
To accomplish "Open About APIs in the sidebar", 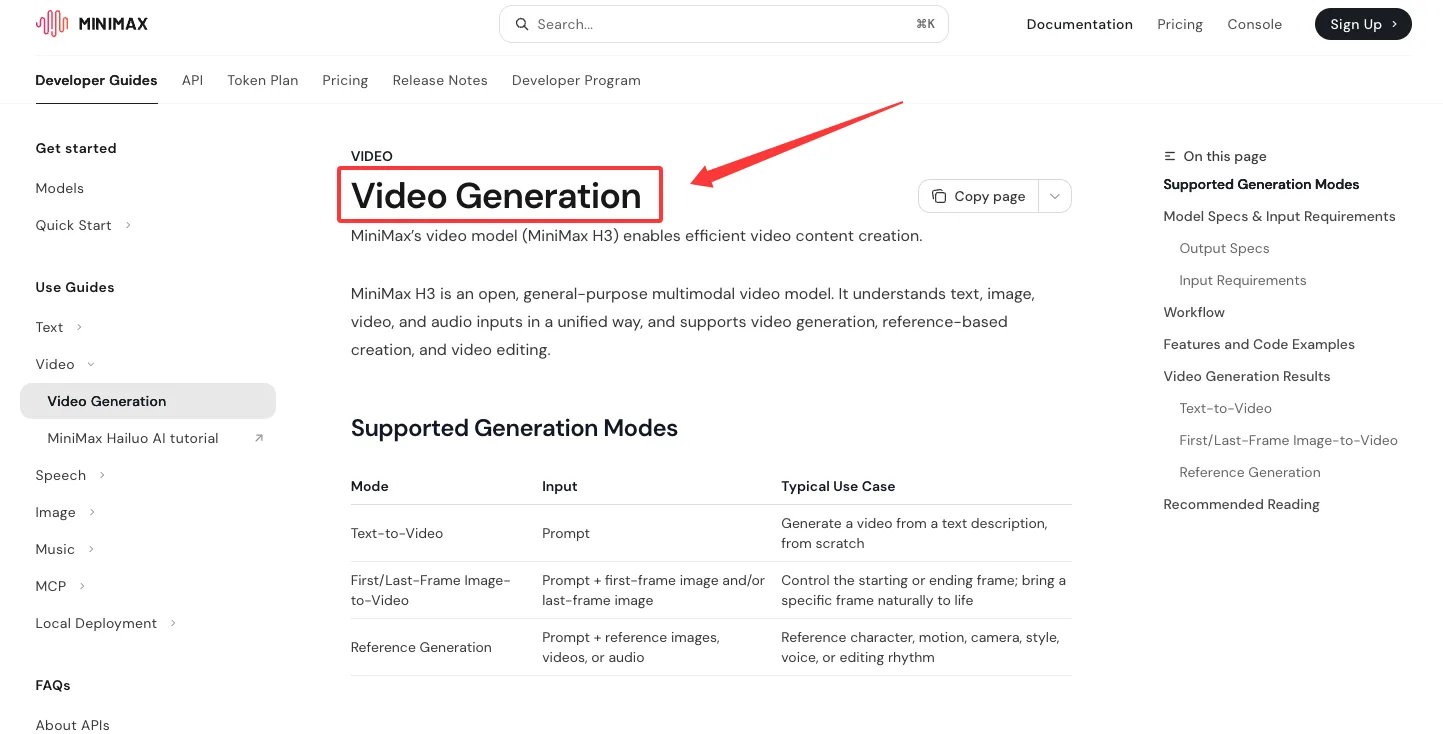I will coord(73,725).
